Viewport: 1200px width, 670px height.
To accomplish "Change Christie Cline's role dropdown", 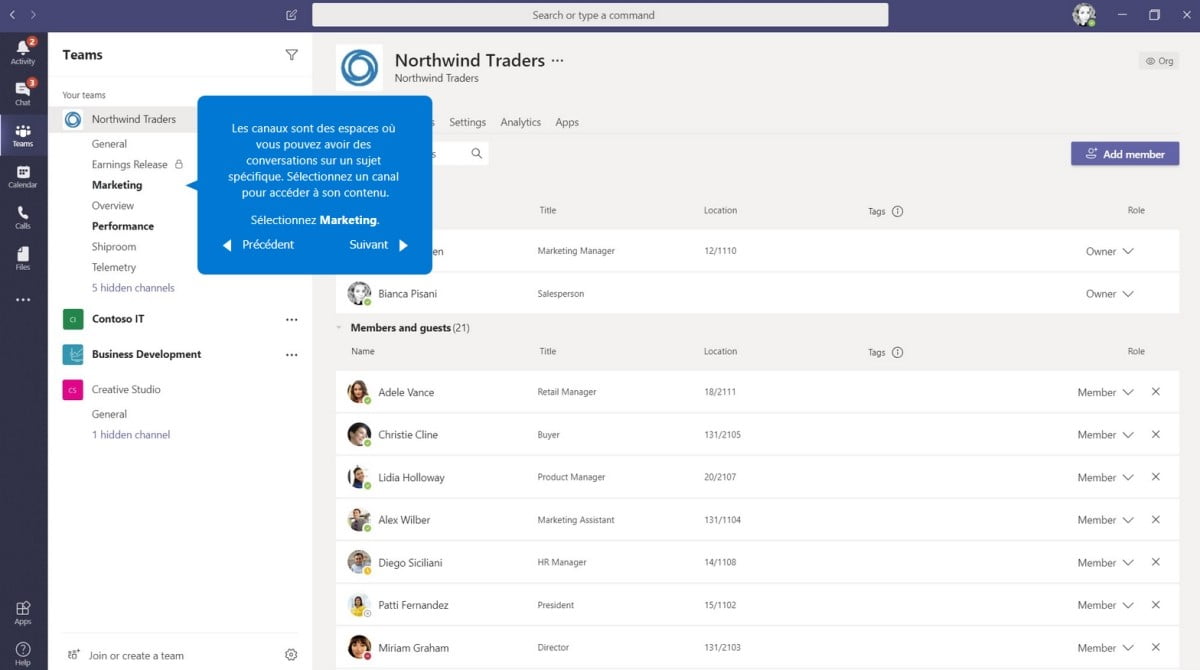I will click(1106, 435).
